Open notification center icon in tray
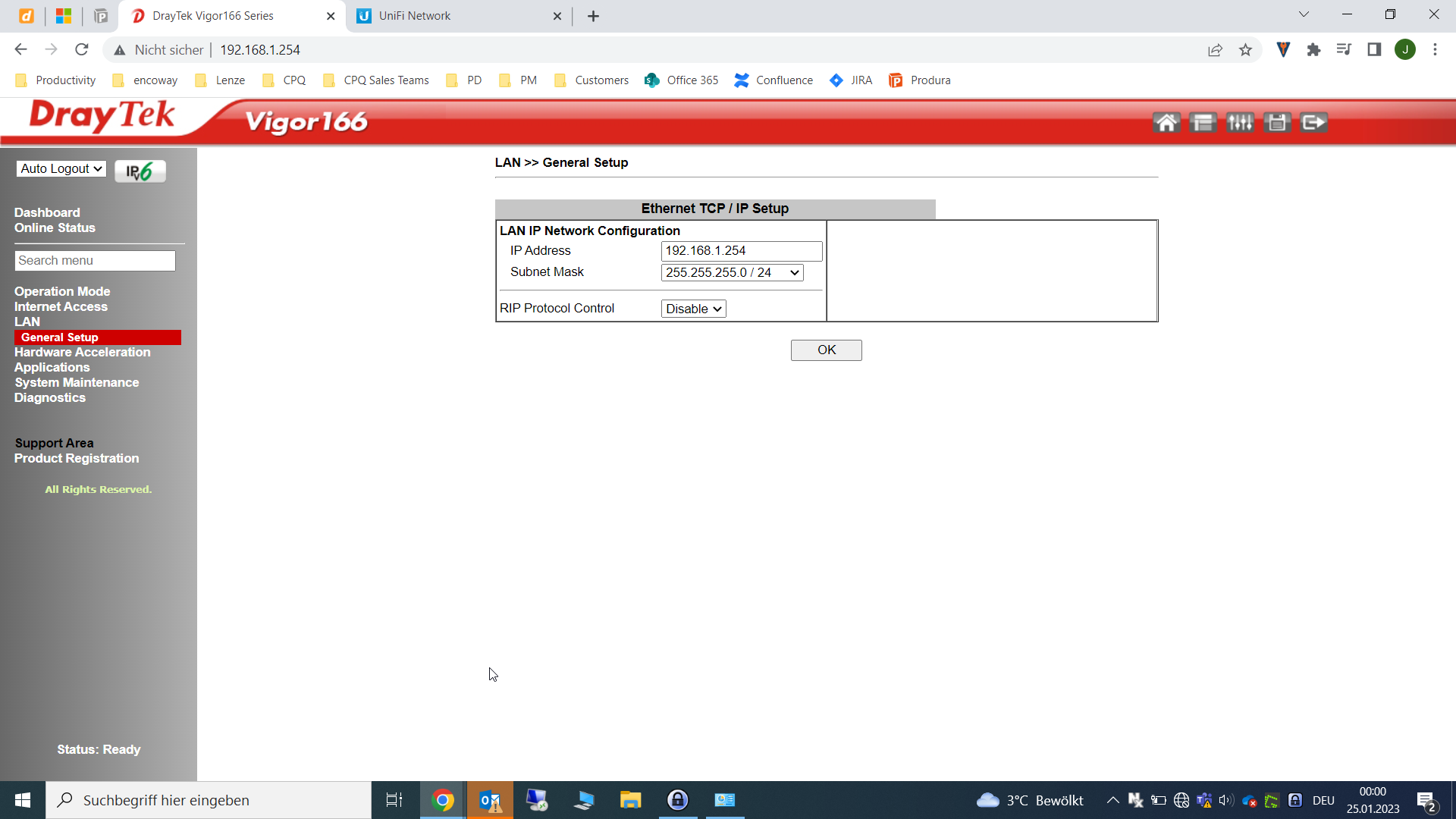This screenshot has height=819, width=1456. 1426,800
